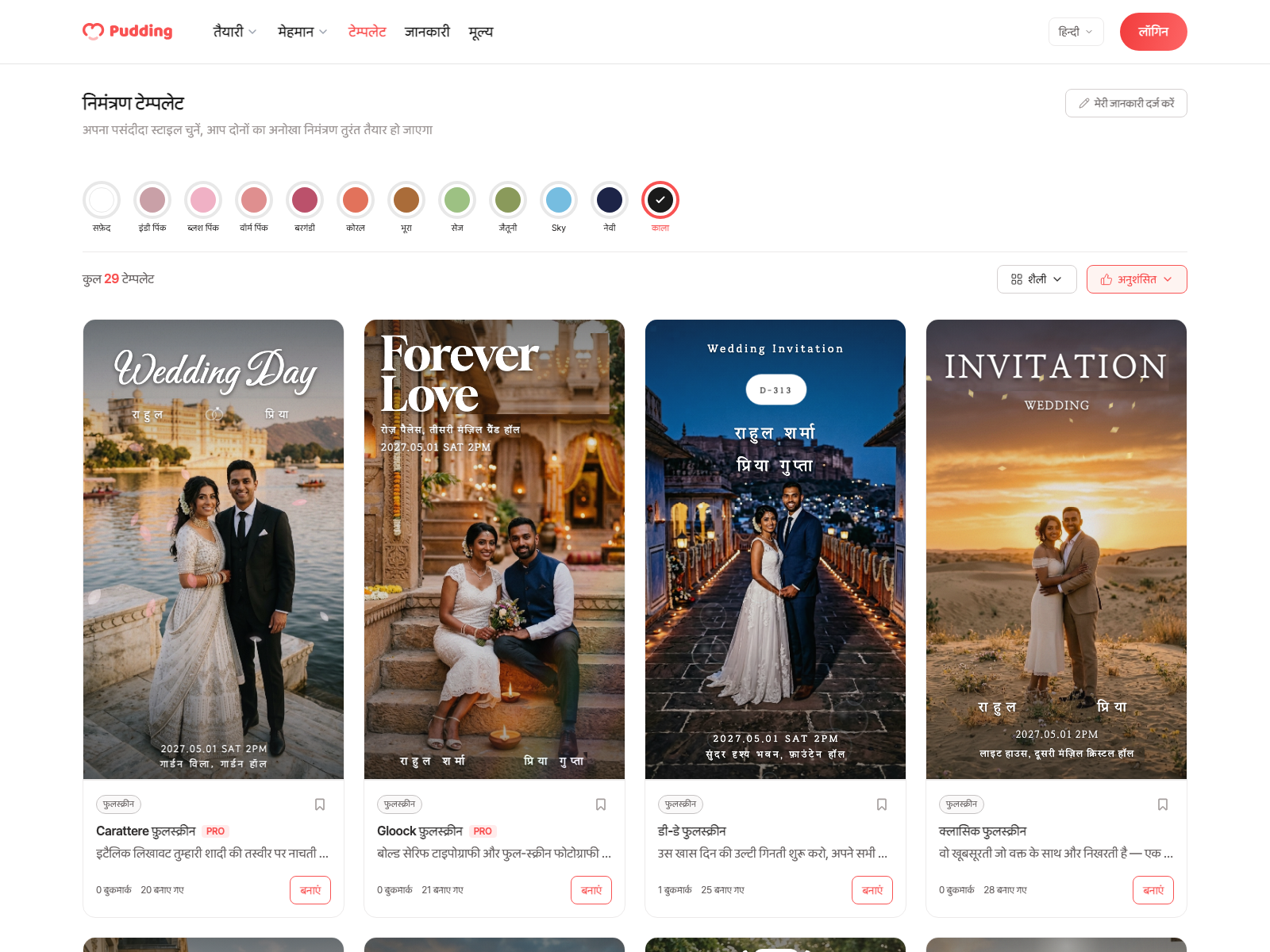Open the INVITATION WEDDING sunset preview
1270x952 pixels.
coord(1056,549)
